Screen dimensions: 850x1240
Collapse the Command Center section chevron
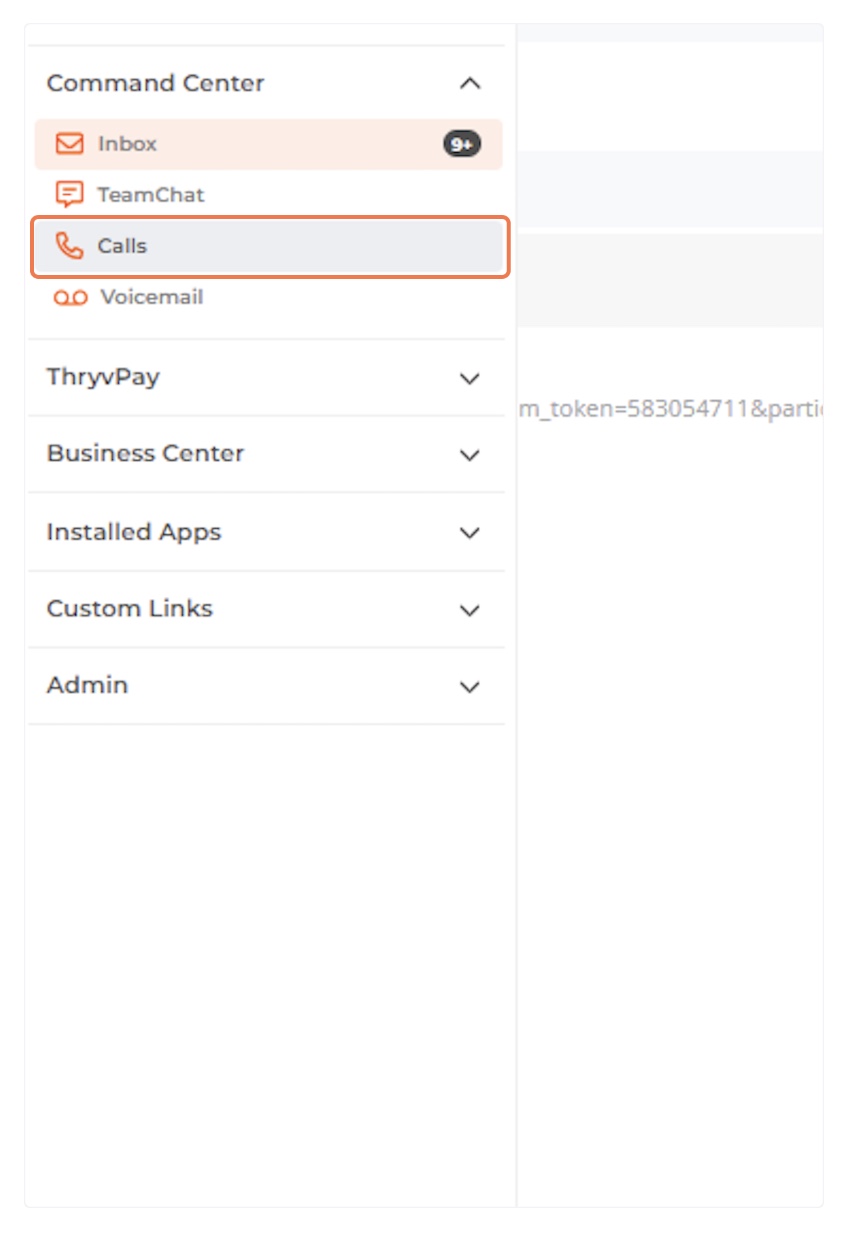coord(470,84)
